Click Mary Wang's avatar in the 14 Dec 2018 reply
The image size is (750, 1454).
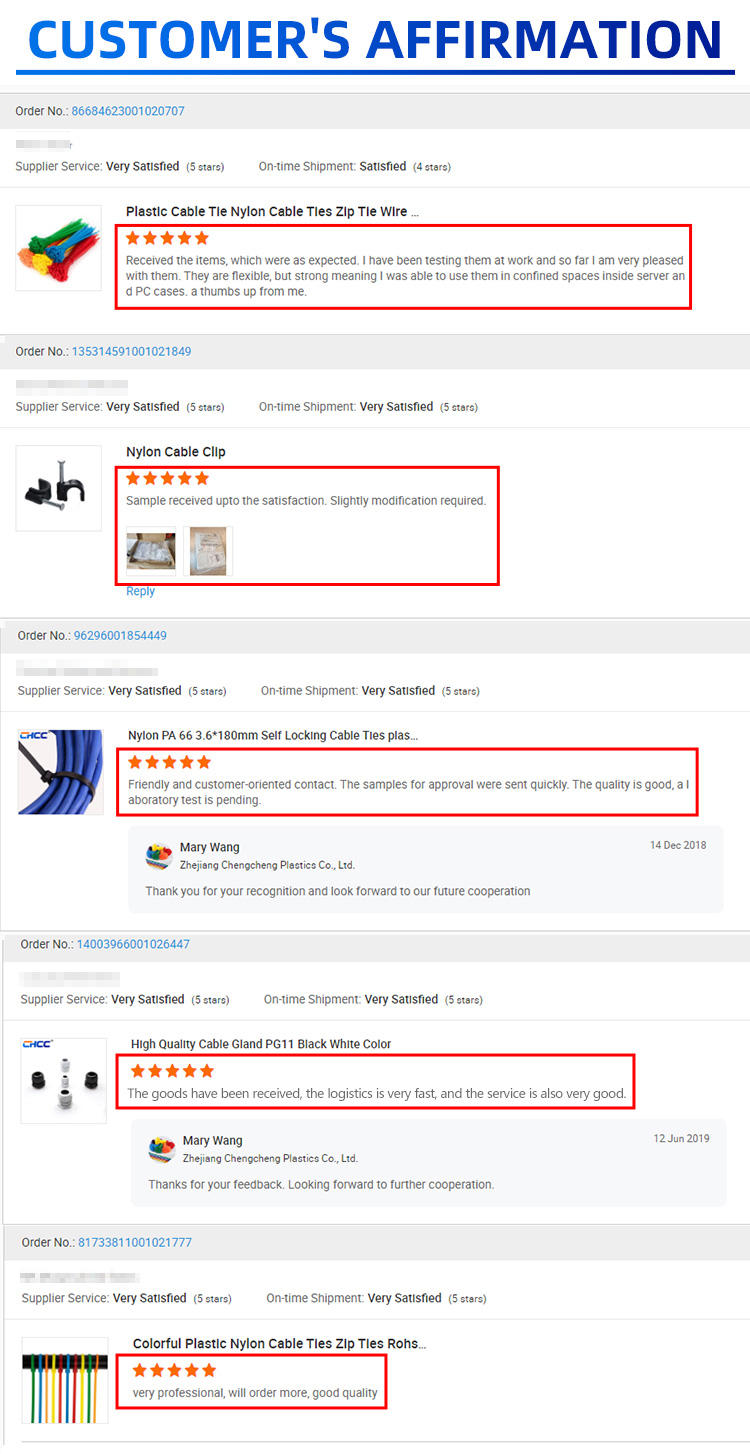pos(159,856)
